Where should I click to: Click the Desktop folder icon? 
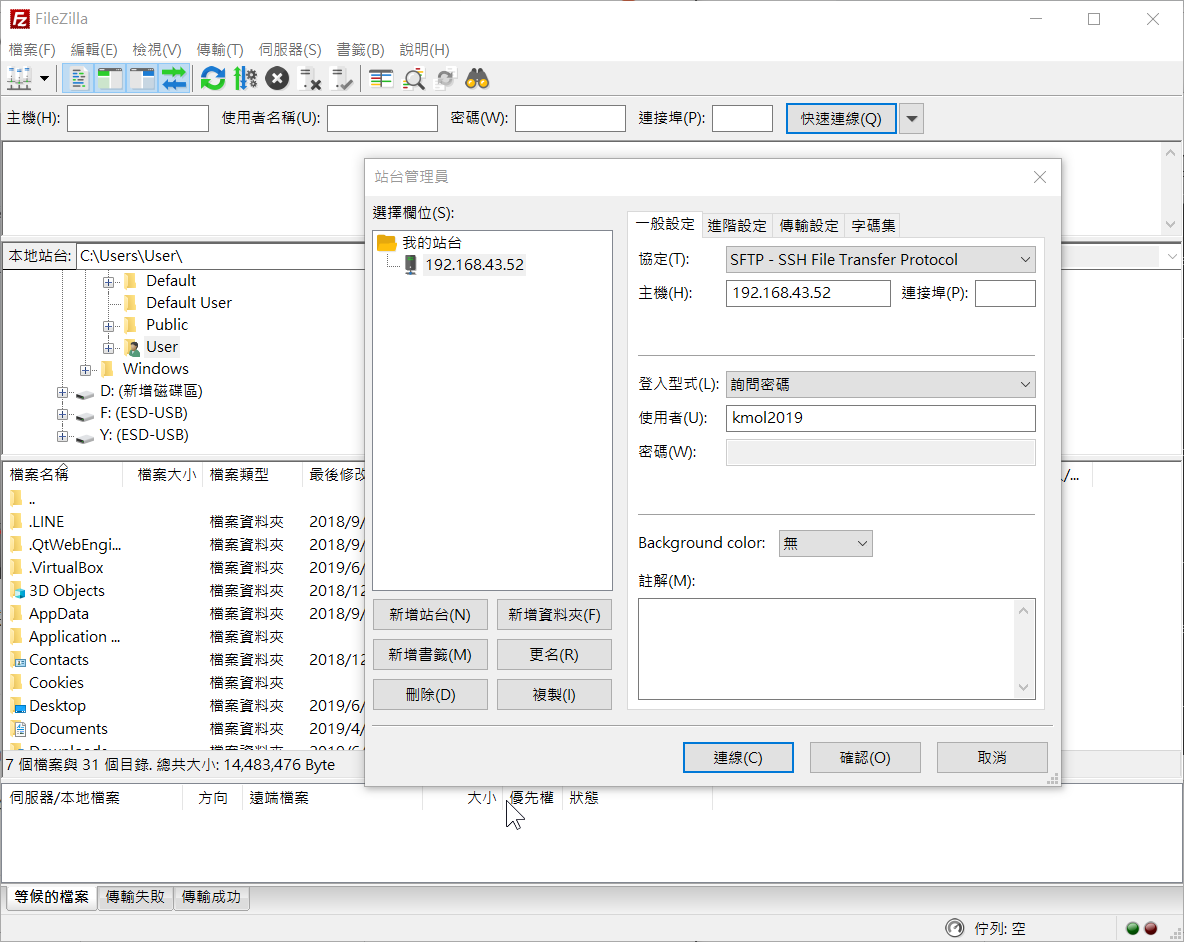18,706
